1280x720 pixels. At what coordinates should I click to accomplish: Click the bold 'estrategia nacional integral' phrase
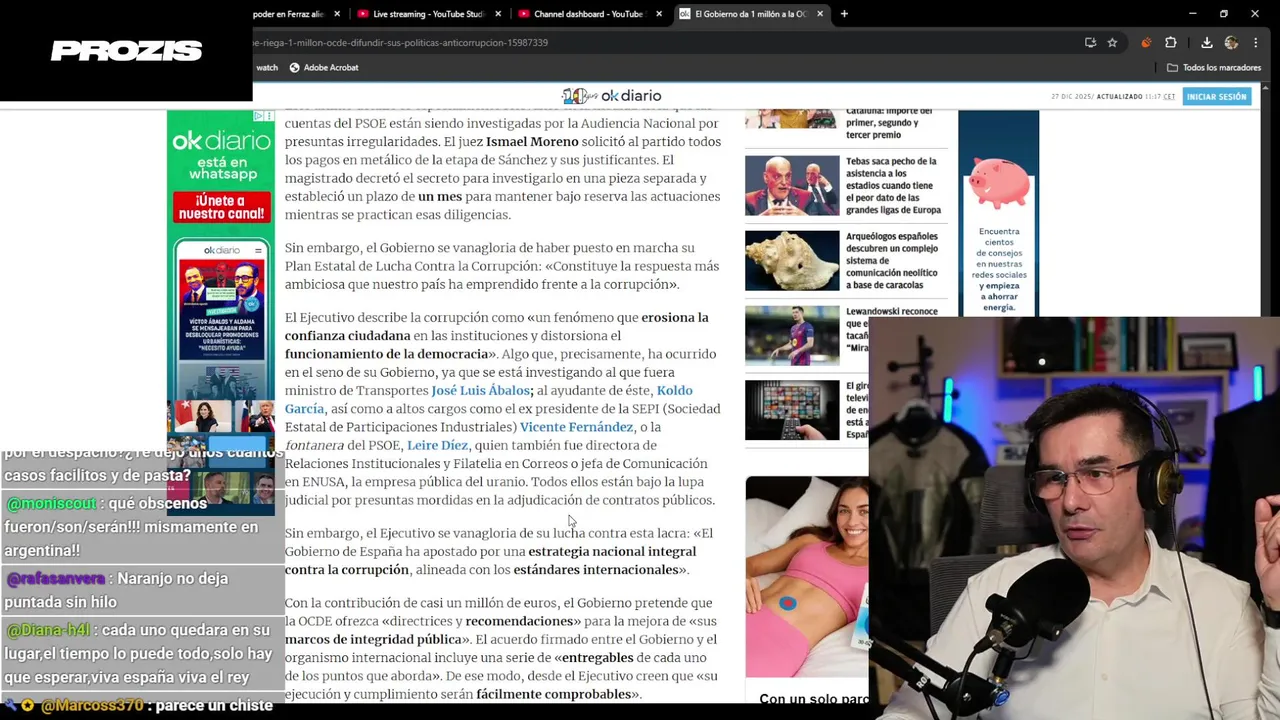point(612,552)
